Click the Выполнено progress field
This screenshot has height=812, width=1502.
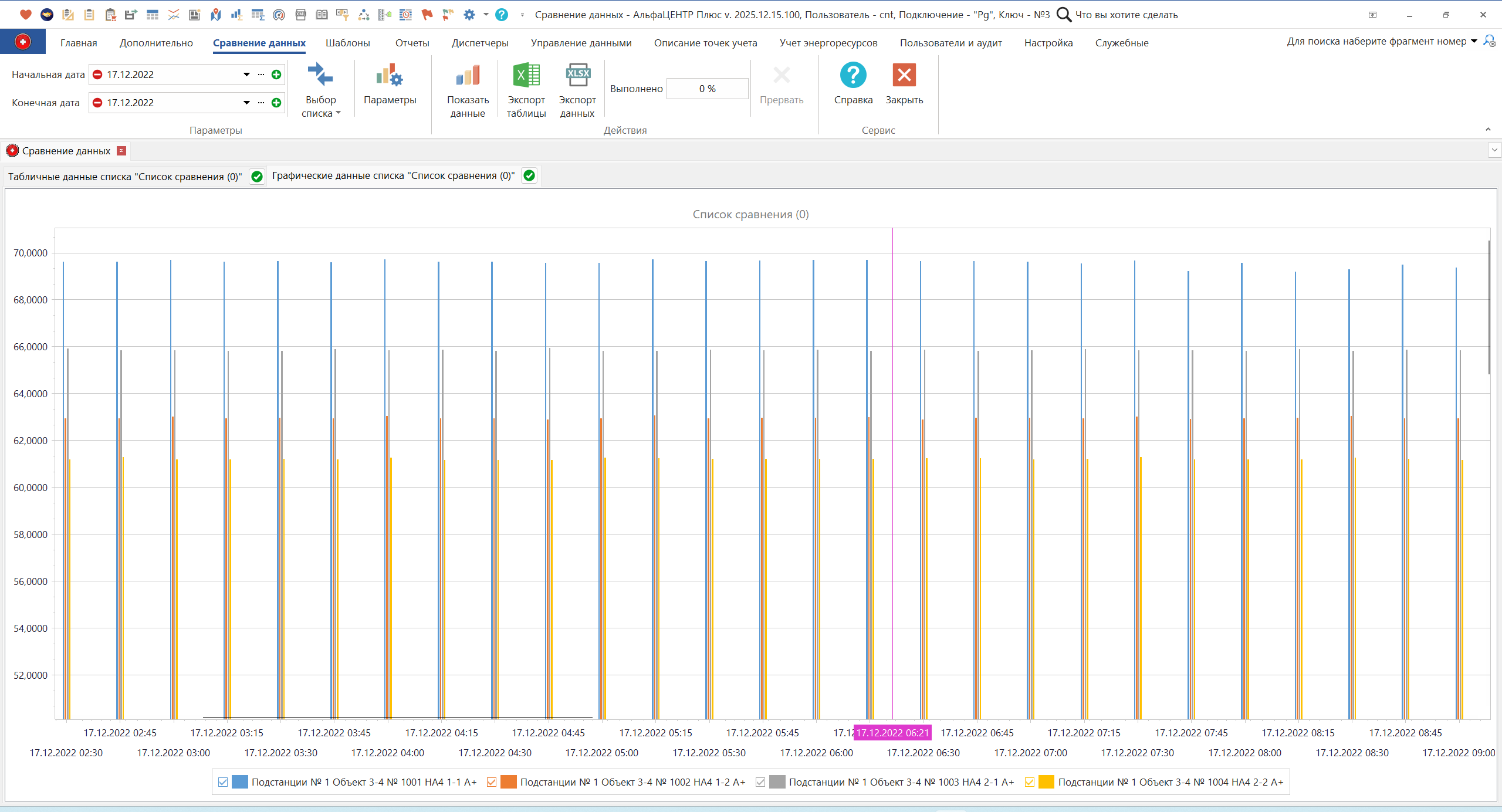pyautogui.click(x=707, y=89)
